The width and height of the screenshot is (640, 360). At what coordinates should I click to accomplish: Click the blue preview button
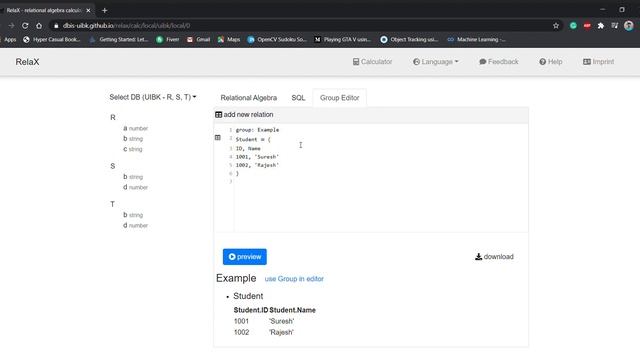(244, 257)
